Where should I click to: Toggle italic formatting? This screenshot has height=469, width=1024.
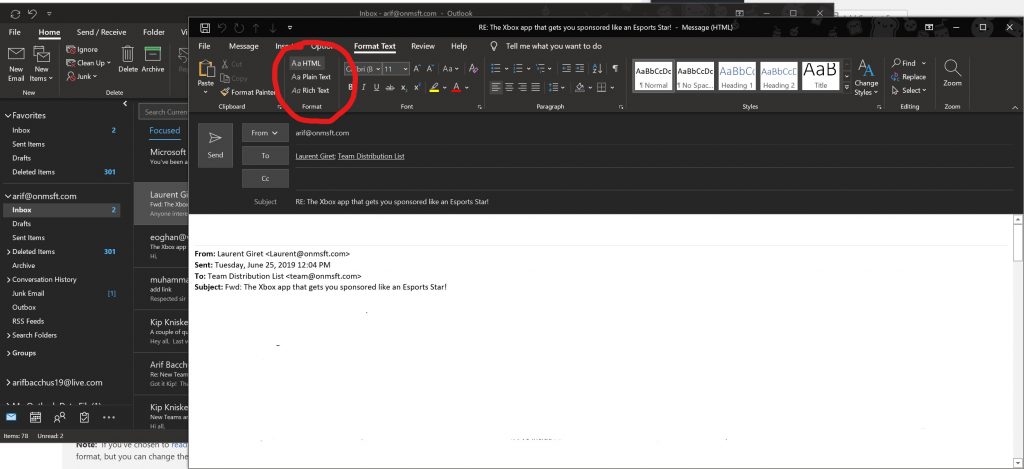click(364, 88)
